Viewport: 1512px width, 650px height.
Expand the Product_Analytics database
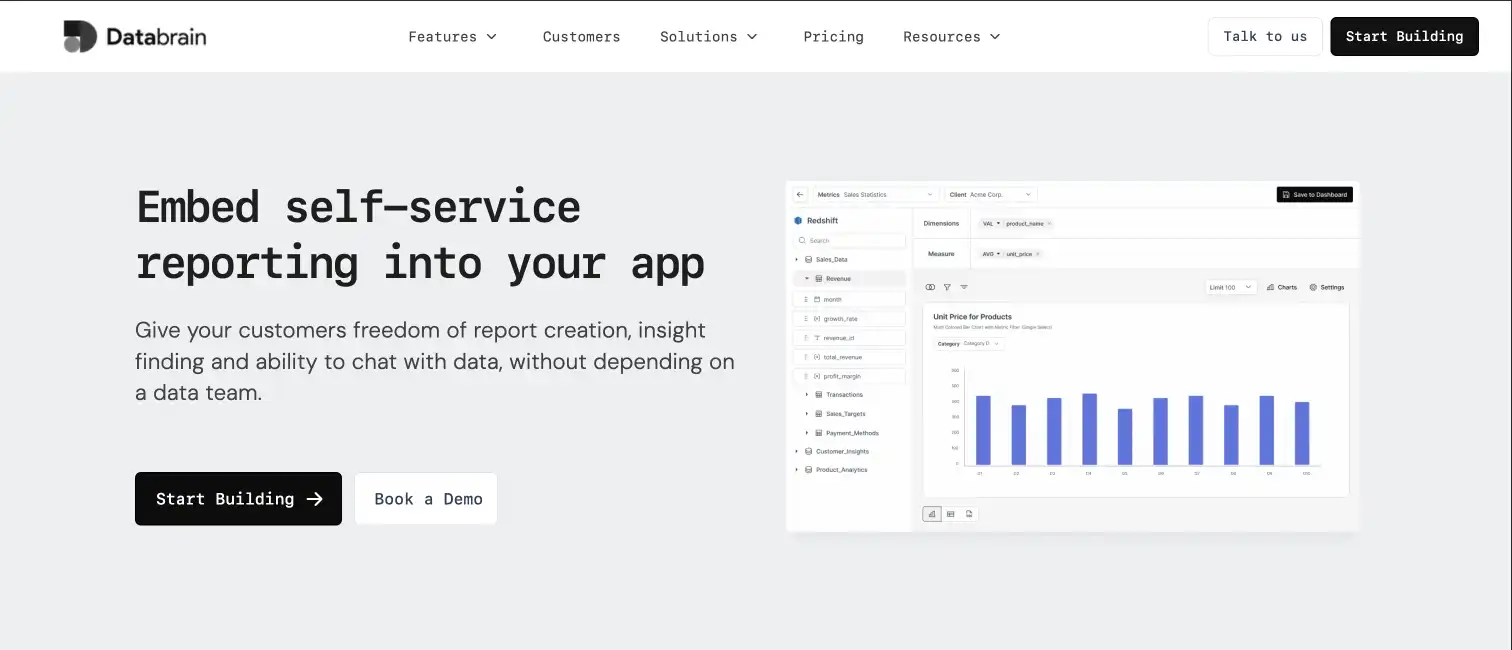click(x=797, y=470)
